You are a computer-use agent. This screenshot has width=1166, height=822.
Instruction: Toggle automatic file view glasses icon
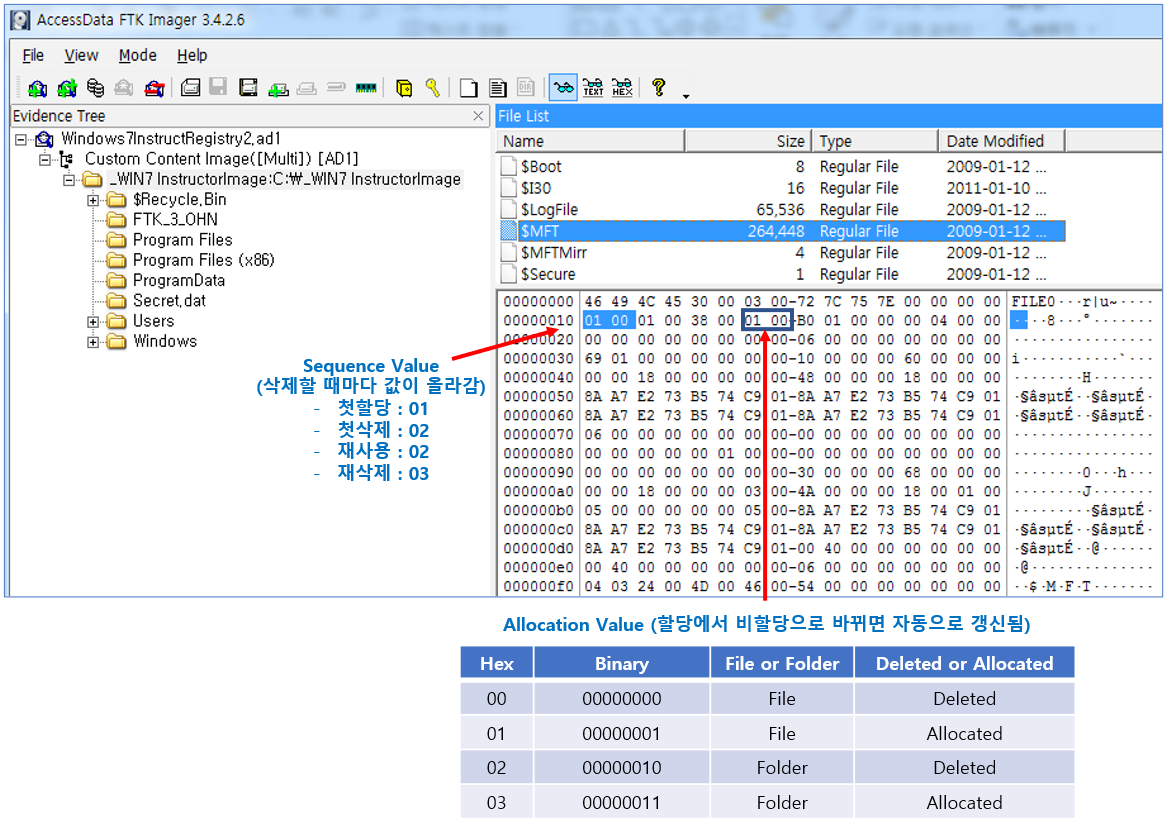pyautogui.click(x=563, y=88)
